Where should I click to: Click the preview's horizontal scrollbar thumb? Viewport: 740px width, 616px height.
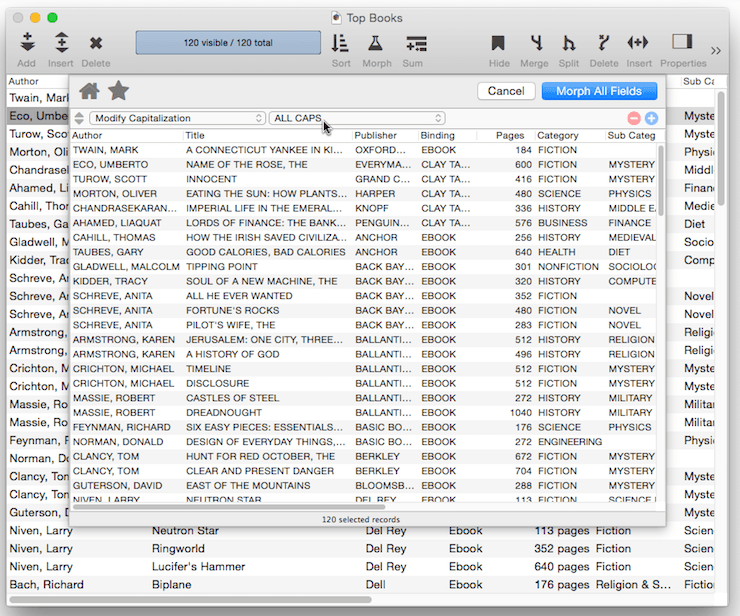(x=229, y=507)
